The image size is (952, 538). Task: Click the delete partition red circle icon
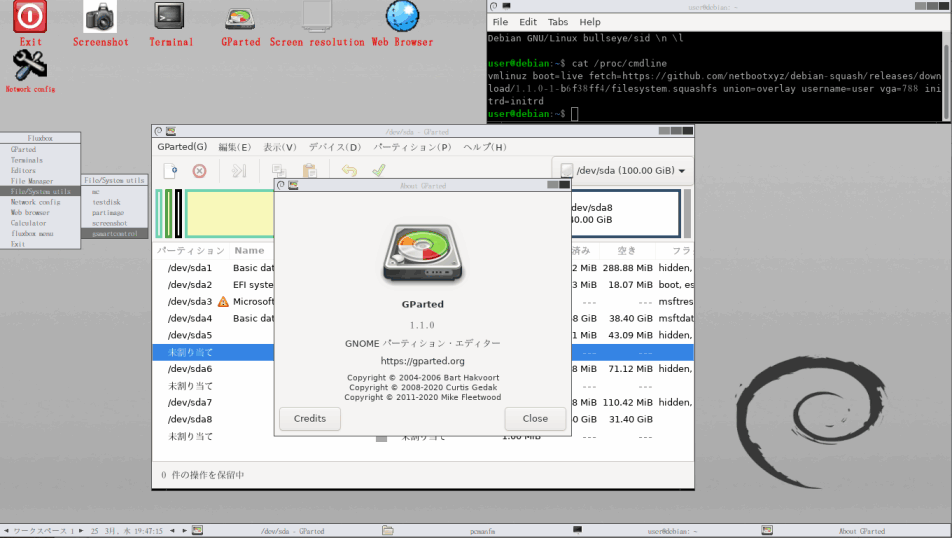[199, 171]
